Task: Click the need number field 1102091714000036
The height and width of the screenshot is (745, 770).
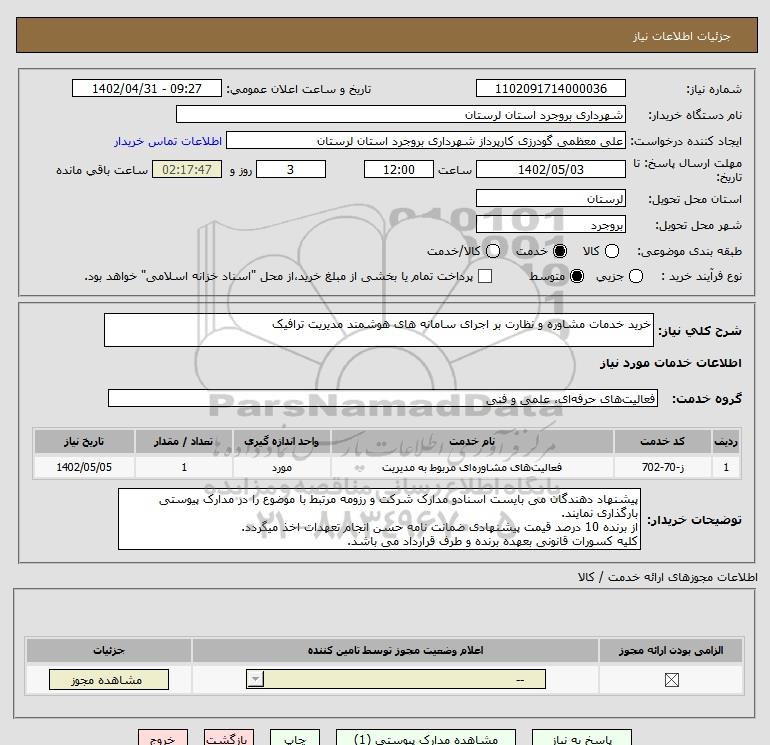Action: pyautogui.click(x=550, y=88)
